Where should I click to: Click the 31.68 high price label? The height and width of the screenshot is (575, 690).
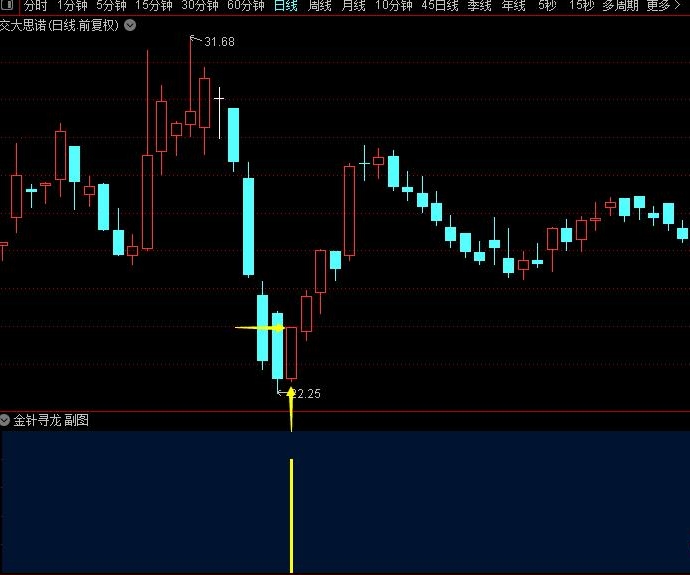click(x=219, y=42)
